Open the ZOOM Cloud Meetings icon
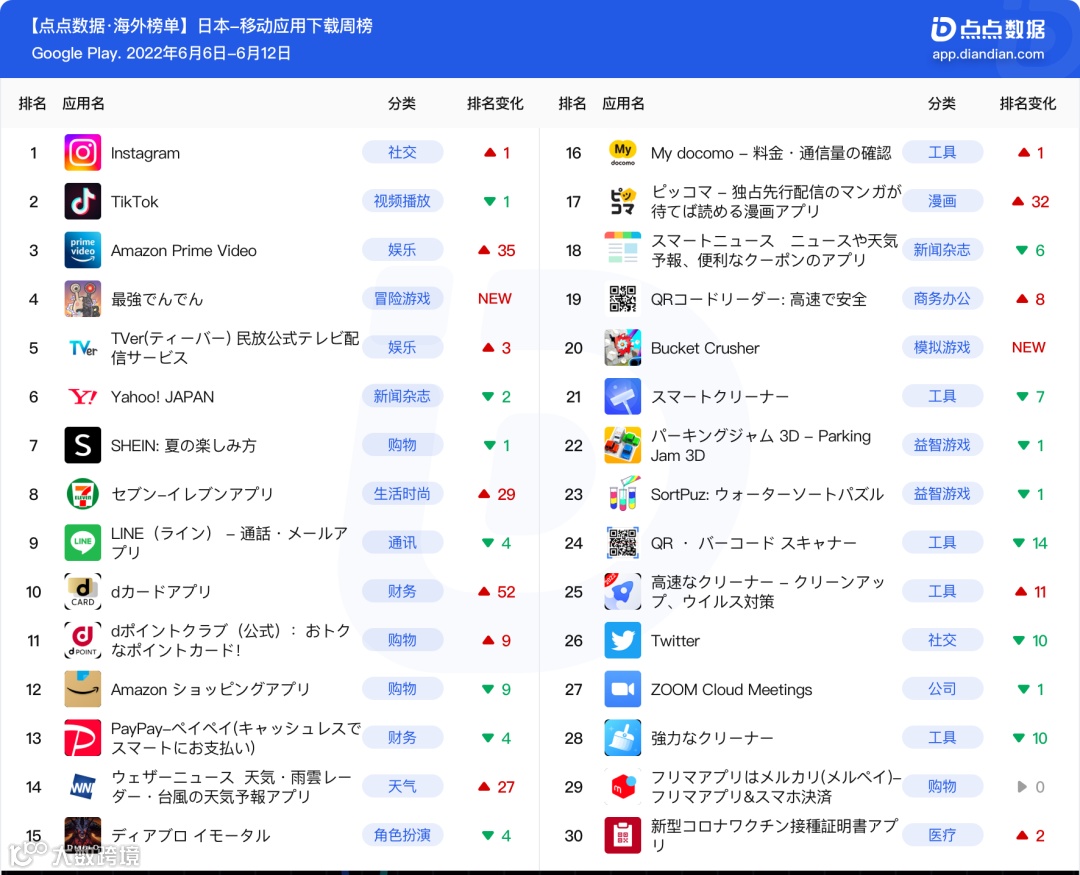 [x=623, y=689]
